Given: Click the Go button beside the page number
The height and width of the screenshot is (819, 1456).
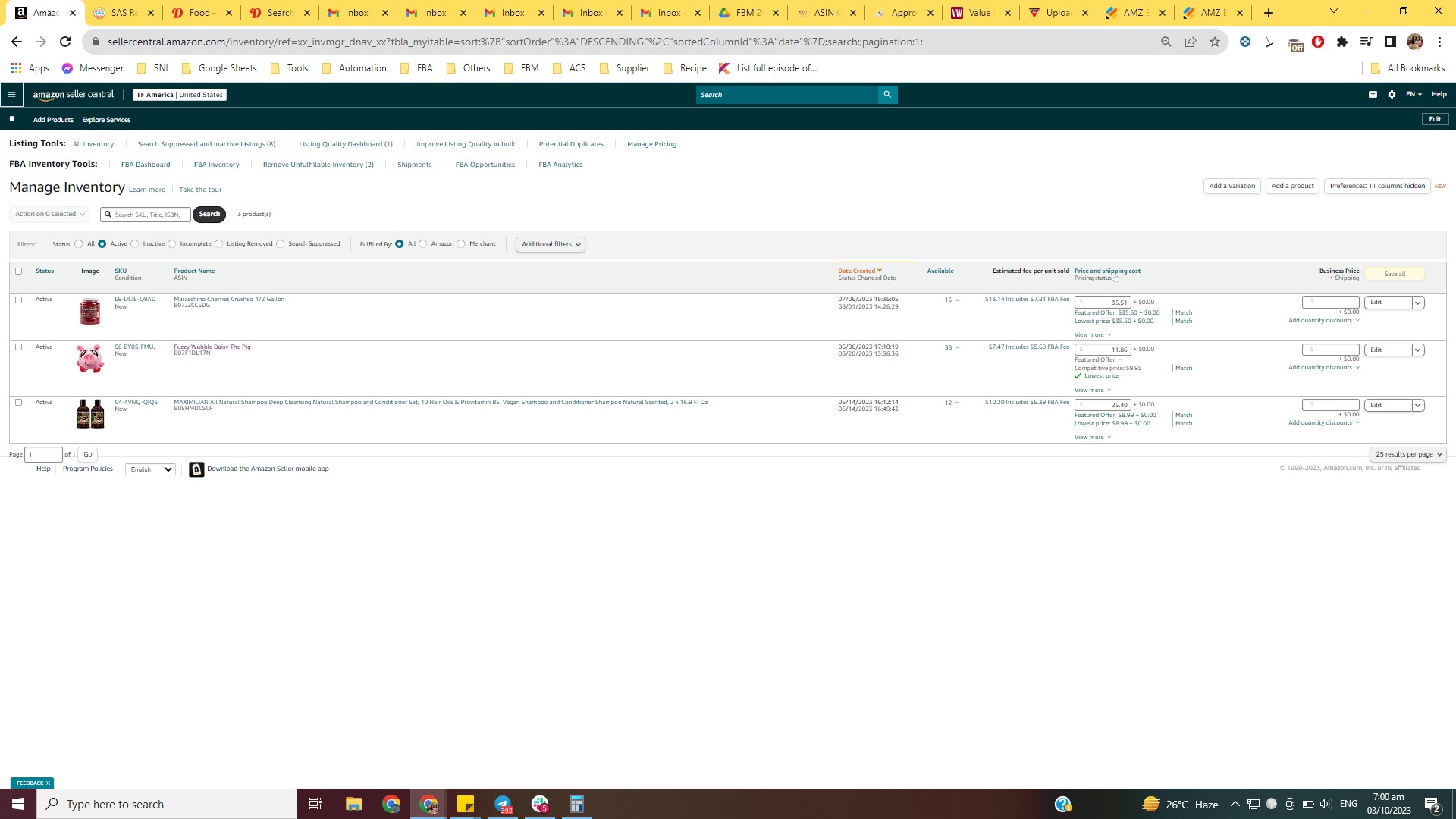Looking at the screenshot, I should (88, 454).
